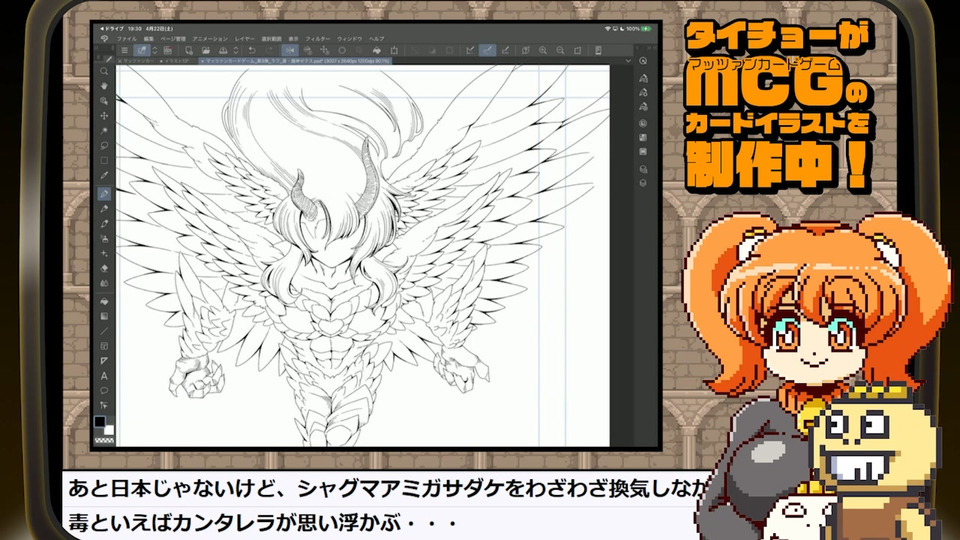Open the 選択範囲 menu
Viewport: 960px width, 540px height.
272,39
